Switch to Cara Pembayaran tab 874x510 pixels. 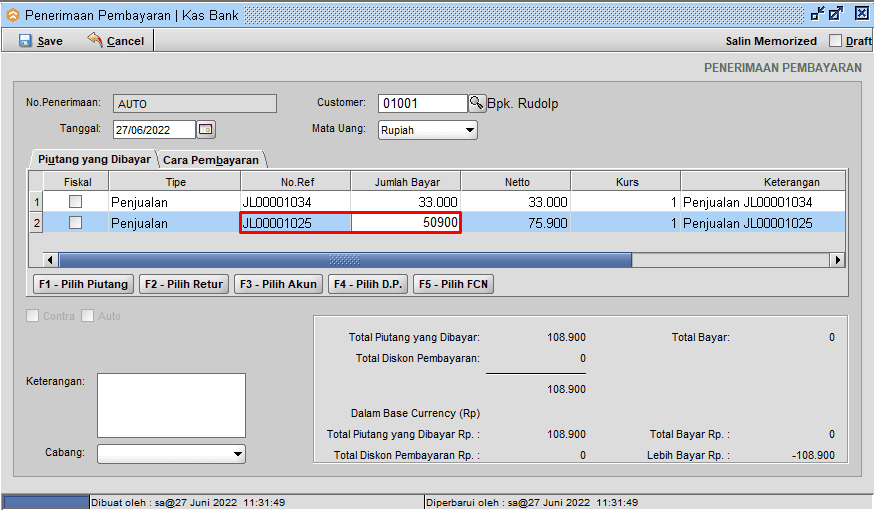click(211, 160)
